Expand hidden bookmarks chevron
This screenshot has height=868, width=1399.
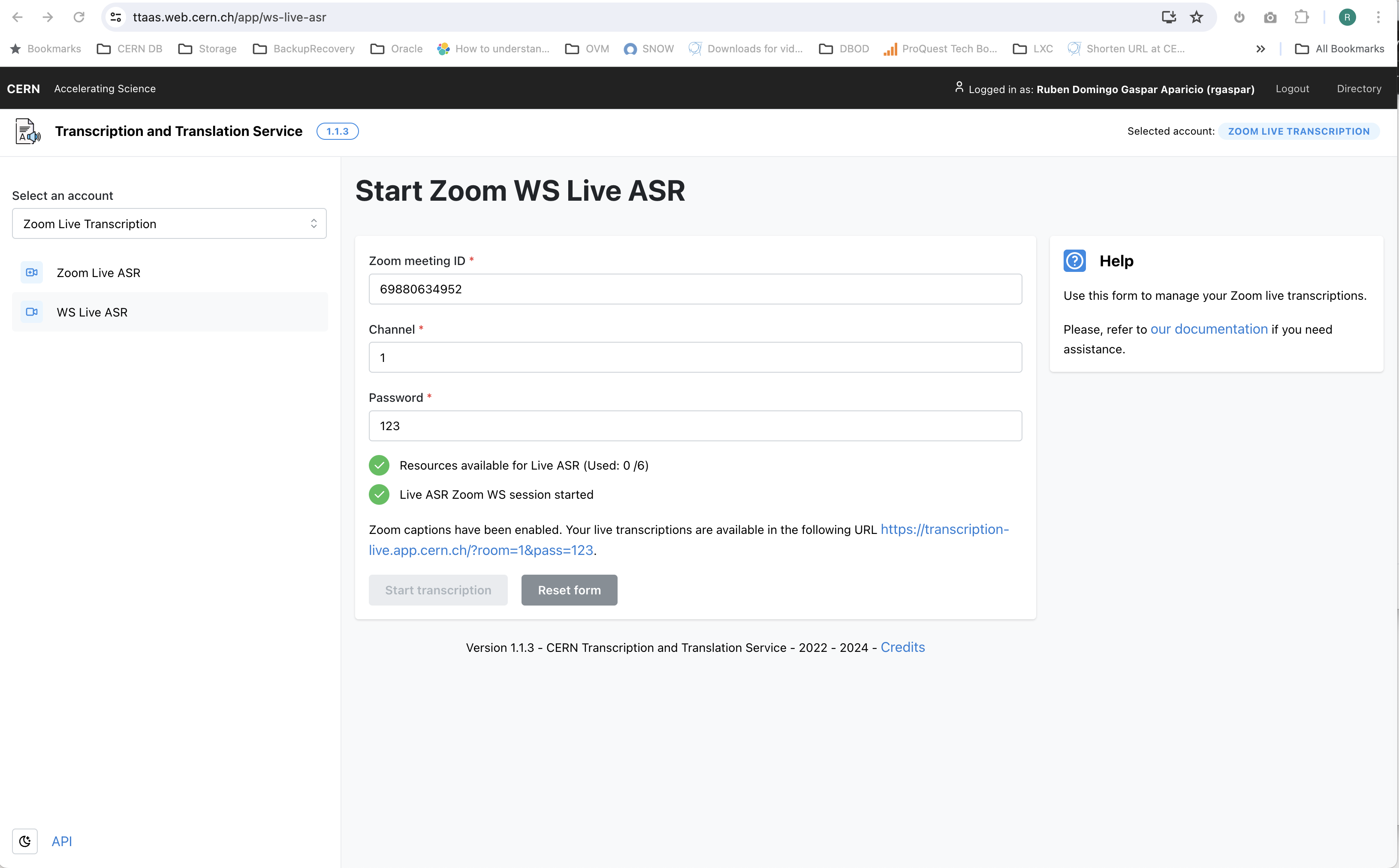1260,49
